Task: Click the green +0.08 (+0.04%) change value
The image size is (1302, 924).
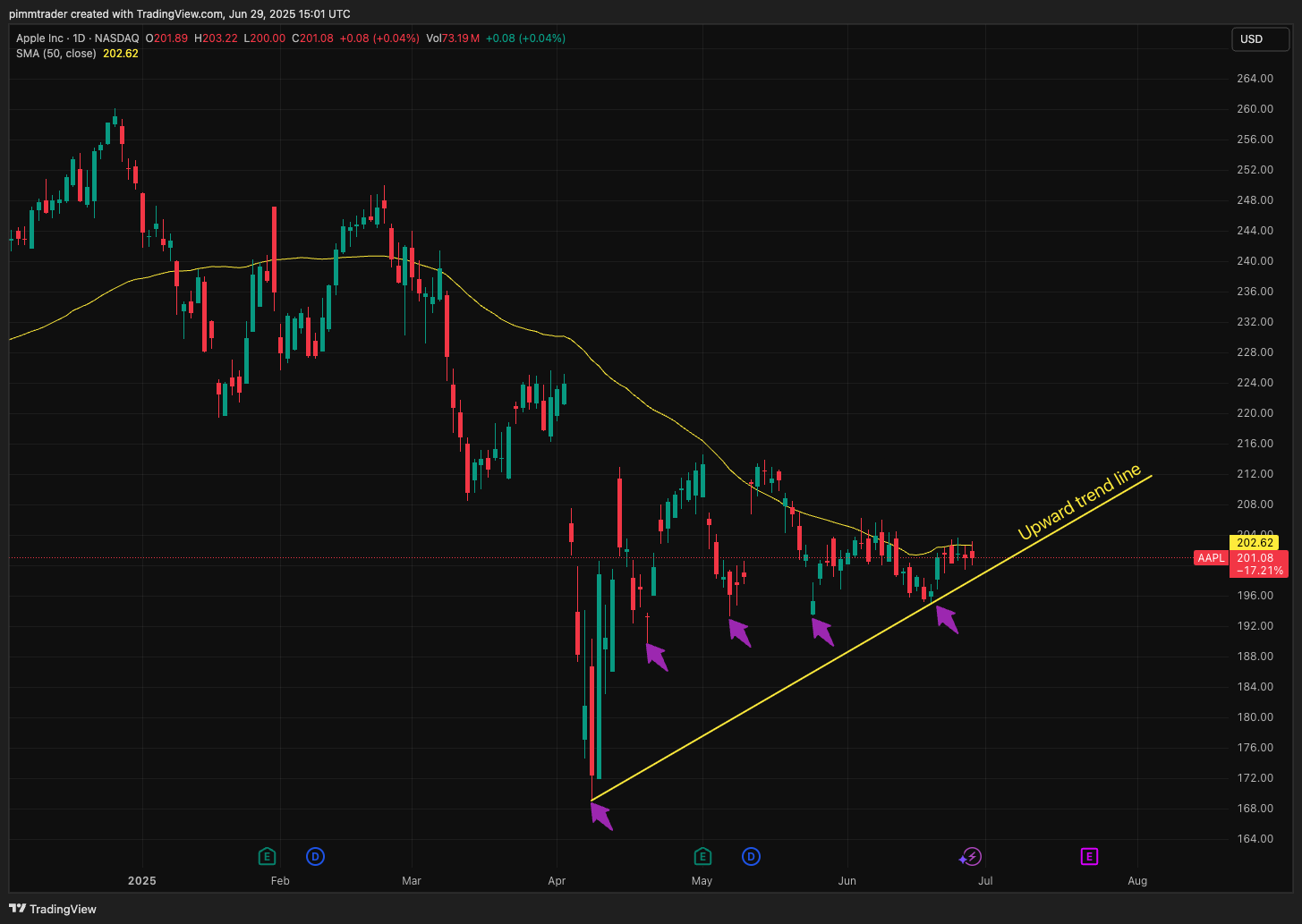Action: coord(525,38)
